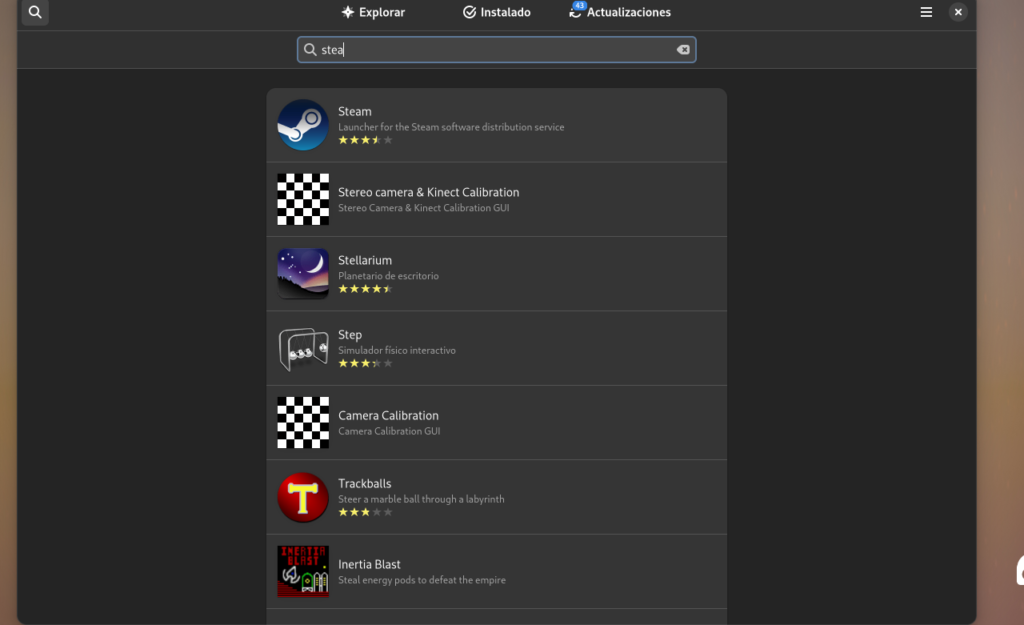Viewport: 1024px width, 625px height.
Task: Select the Step result title
Action: coord(349,334)
